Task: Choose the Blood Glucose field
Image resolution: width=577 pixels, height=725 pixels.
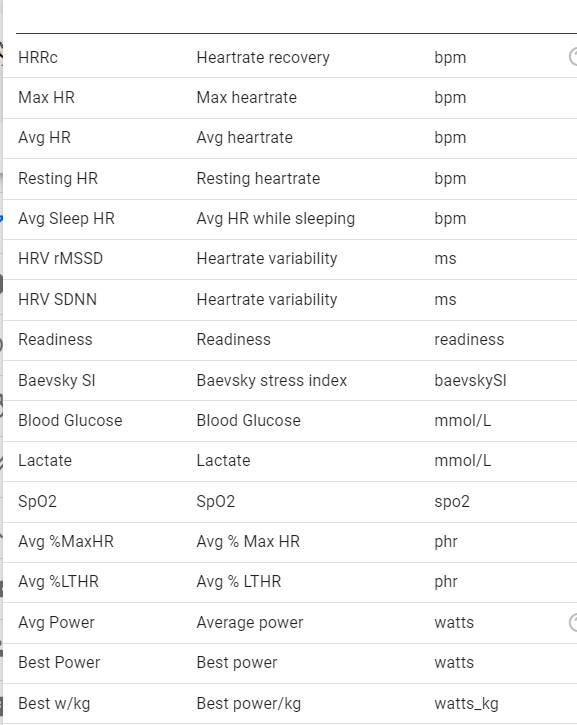Action: coord(290,421)
